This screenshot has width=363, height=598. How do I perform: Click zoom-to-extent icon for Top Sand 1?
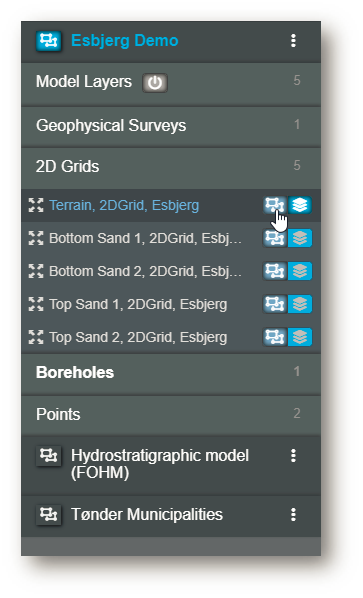36,304
